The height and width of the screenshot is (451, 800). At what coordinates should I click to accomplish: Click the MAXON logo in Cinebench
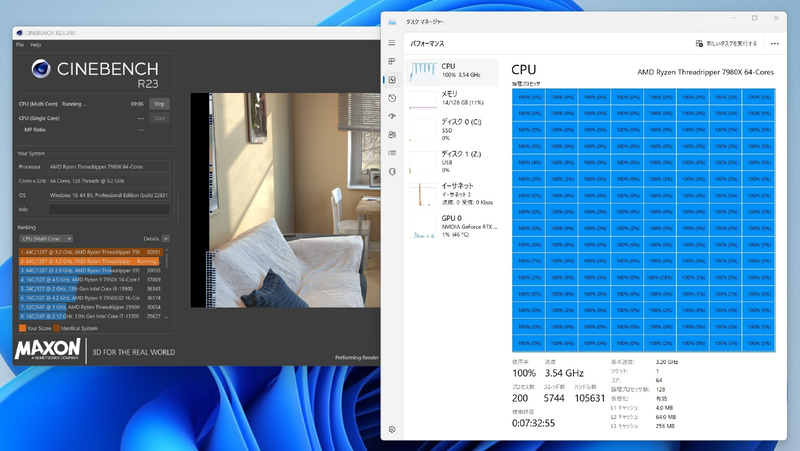(47, 349)
